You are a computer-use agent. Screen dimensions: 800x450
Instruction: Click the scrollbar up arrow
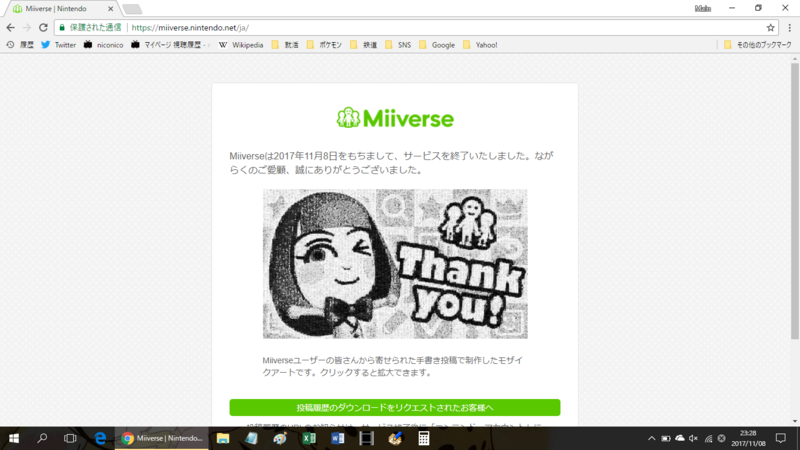point(795,59)
